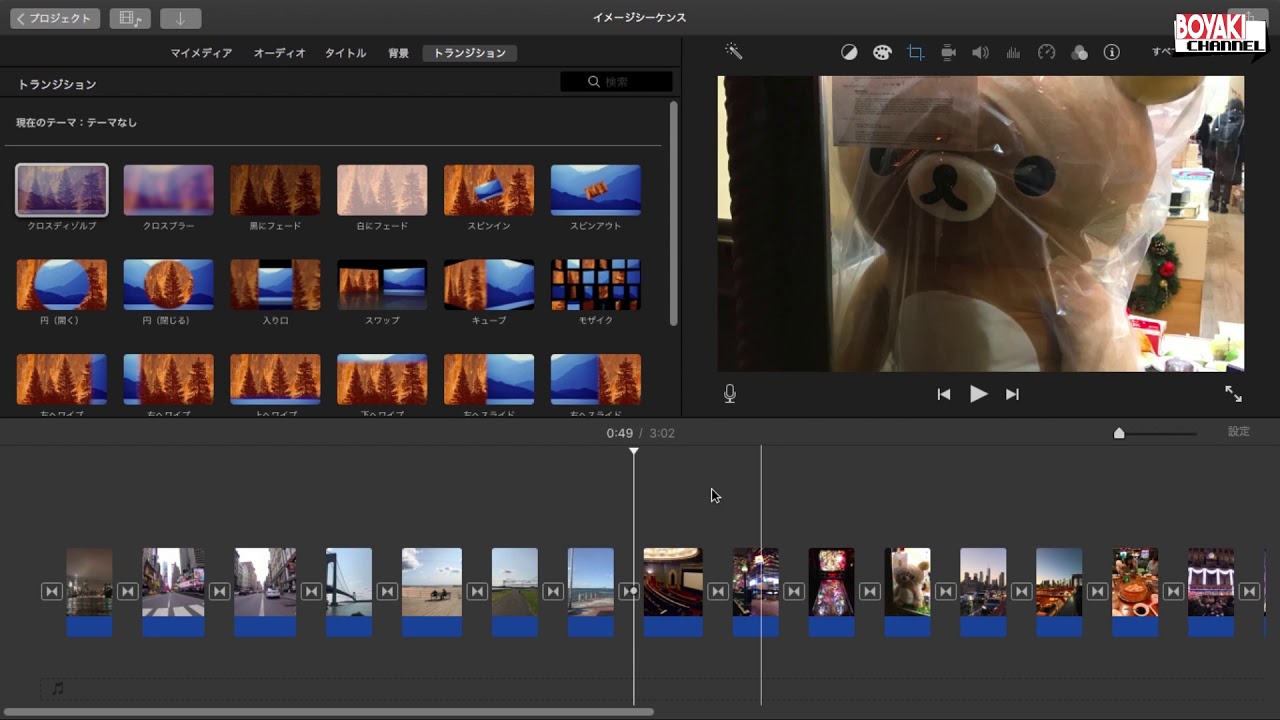Open the speed gauge adjustment
This screenshot has width=1280, height=720.
pyautogui.click(x=1047, y=53)
